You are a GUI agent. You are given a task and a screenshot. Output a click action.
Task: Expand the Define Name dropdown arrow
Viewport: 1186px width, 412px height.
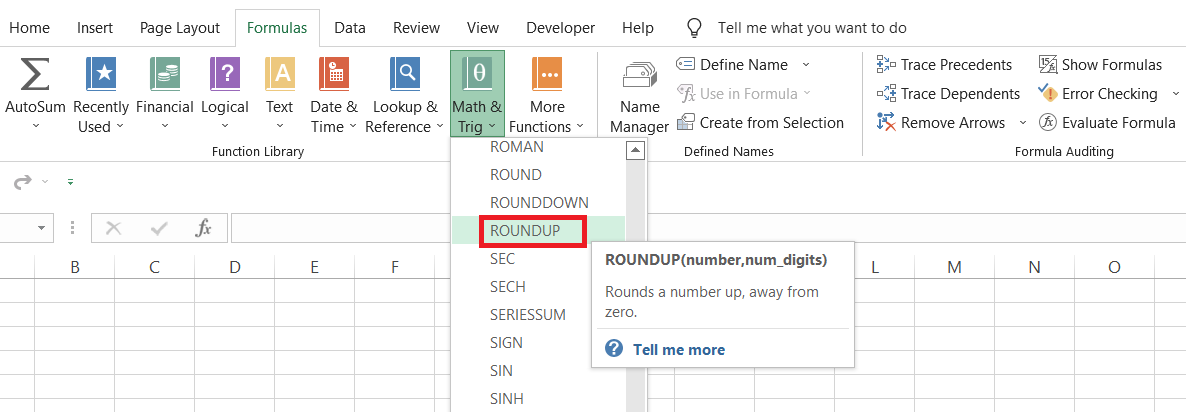[x=806, y=65]
